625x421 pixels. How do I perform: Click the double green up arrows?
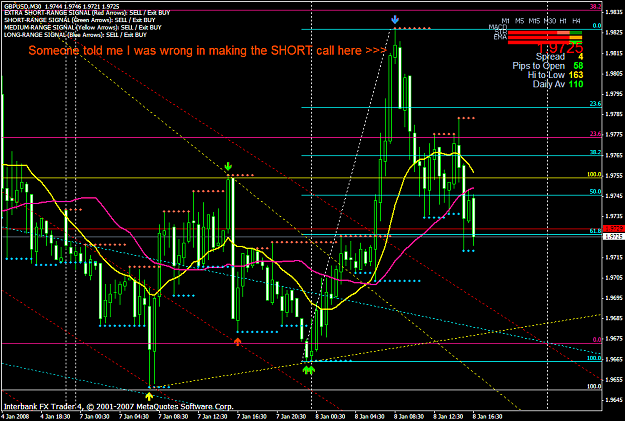point(309,370)
